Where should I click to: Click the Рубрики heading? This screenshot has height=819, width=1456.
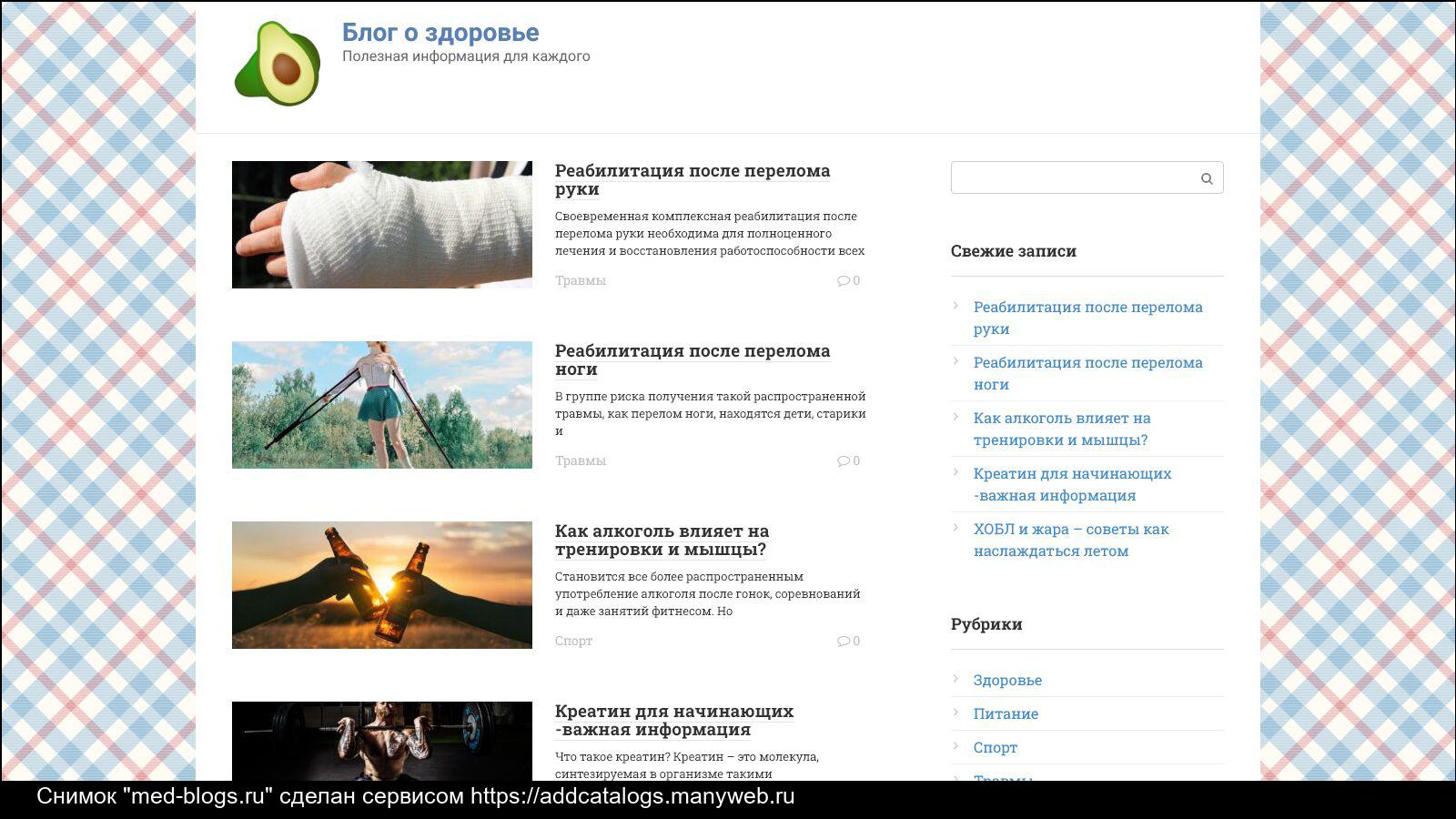point(986,624)
